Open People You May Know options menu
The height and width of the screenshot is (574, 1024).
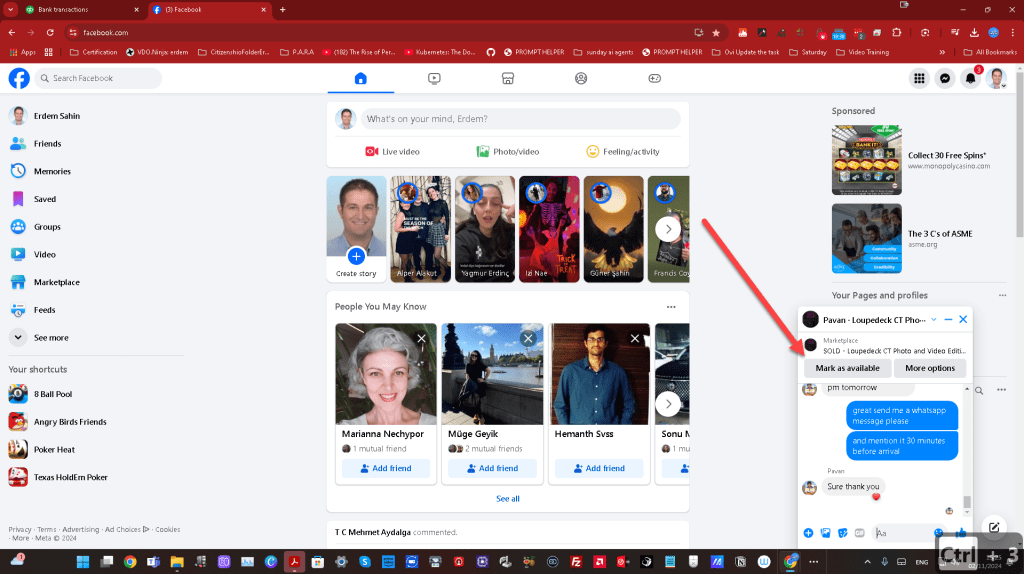[671, 307]
